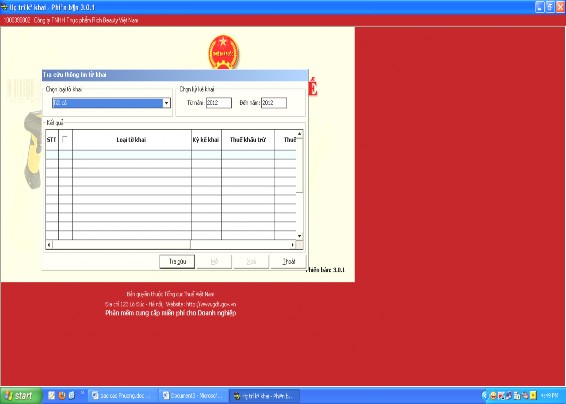Switch to 'Document3 - Microsoft' taskbar window

pos(193,396)
